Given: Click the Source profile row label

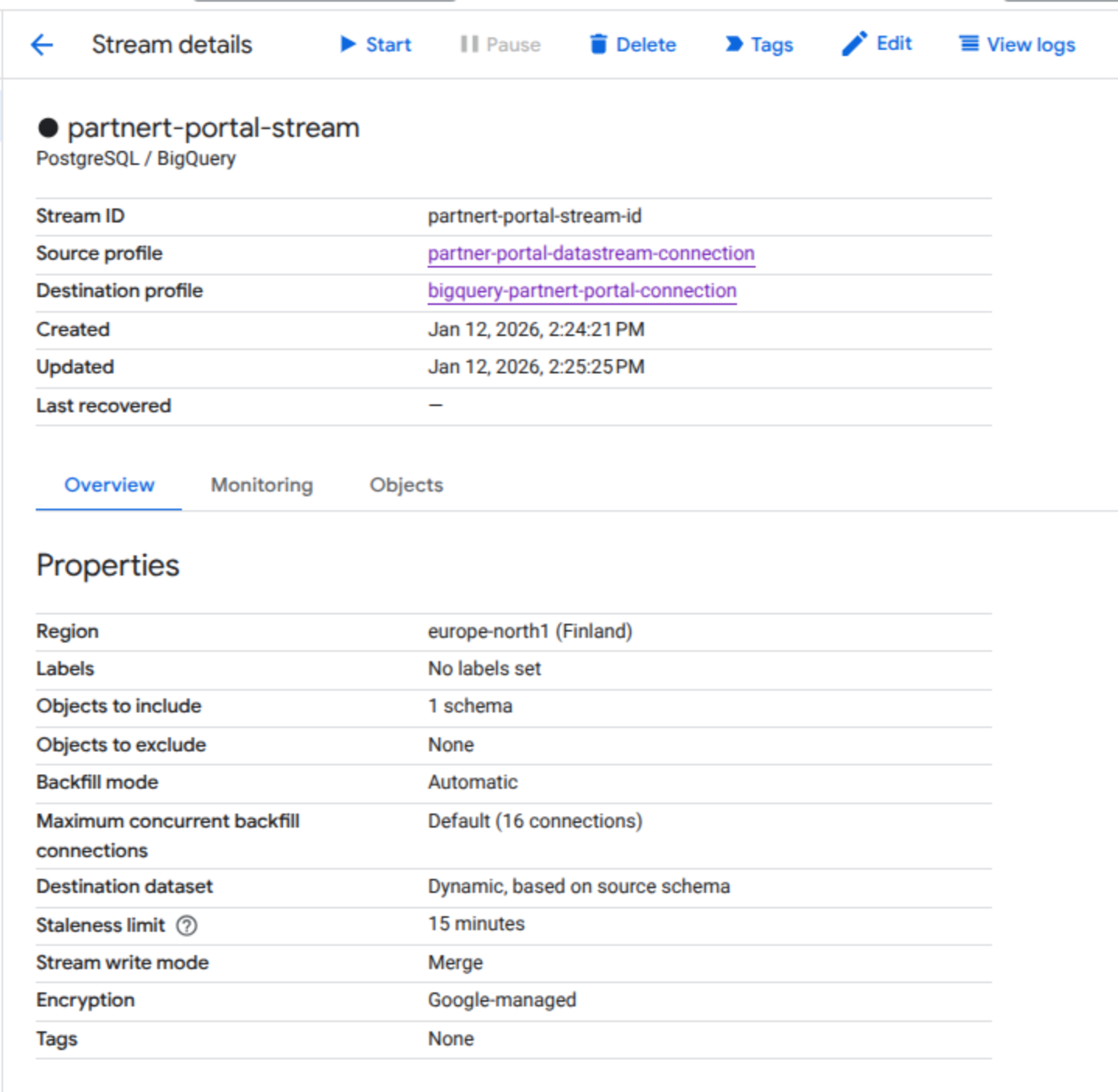Looking at the screenshot, I should coord(100,254).
